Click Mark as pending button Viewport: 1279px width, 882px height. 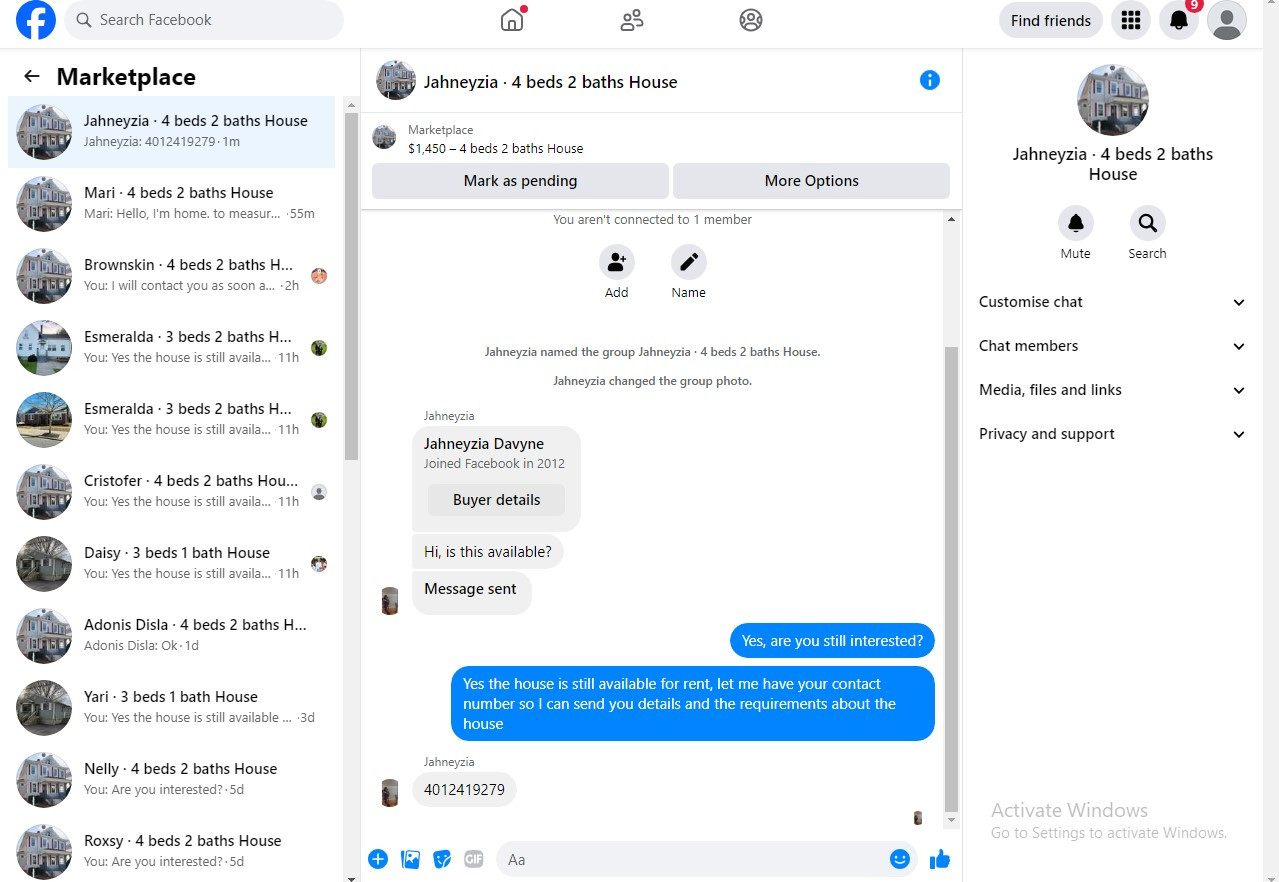(x=520, y=181)
